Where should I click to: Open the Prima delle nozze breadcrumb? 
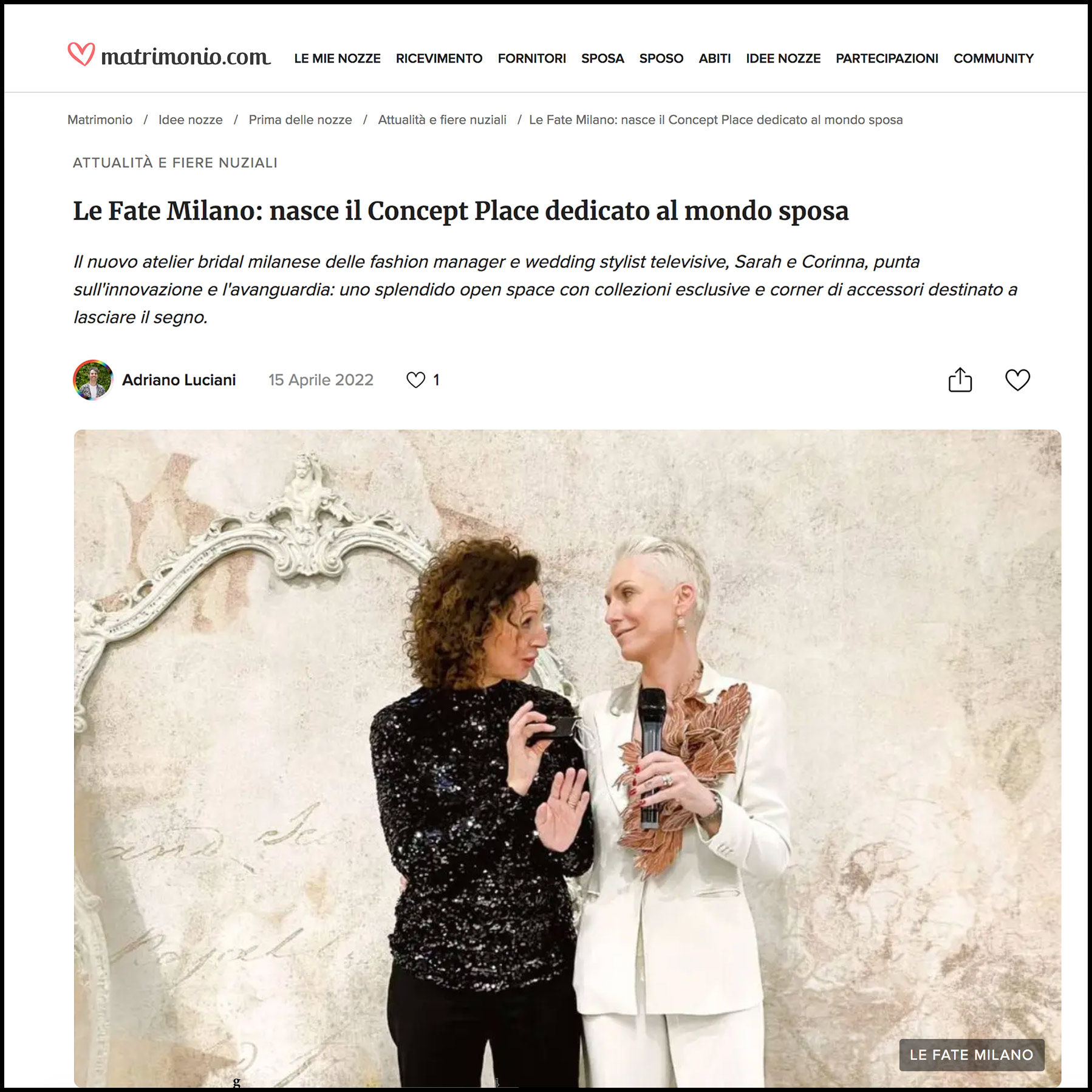tap(300, 120)
